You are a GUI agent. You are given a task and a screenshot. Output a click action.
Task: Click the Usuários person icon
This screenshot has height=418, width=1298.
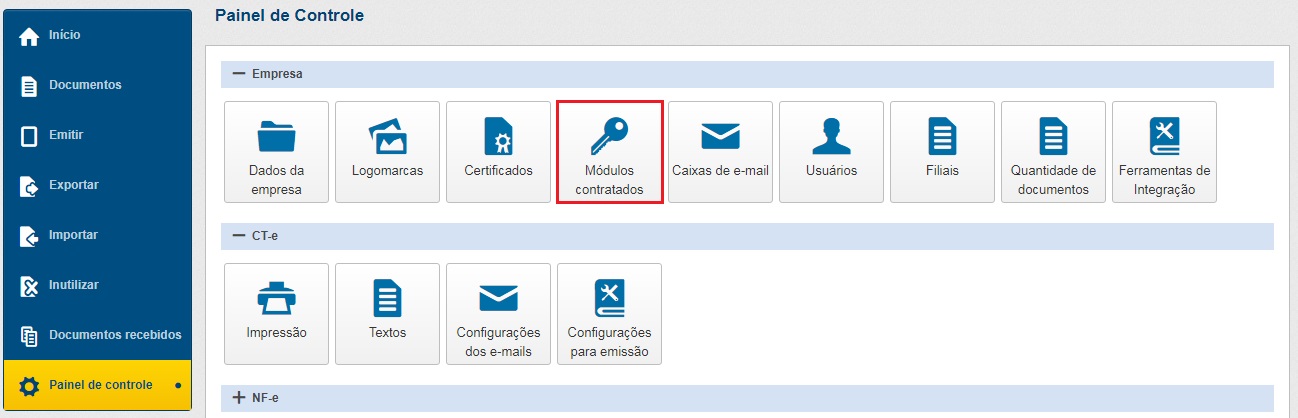coord(831,136)
